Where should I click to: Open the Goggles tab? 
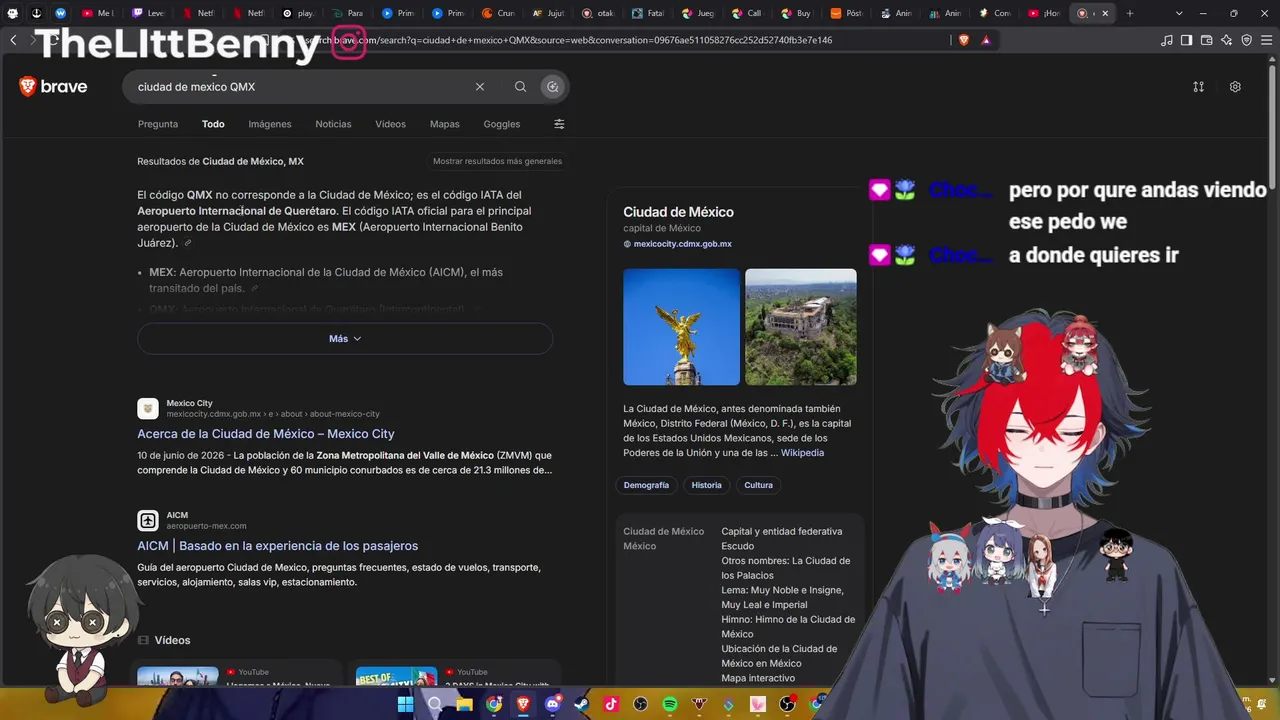pos(502,124)
